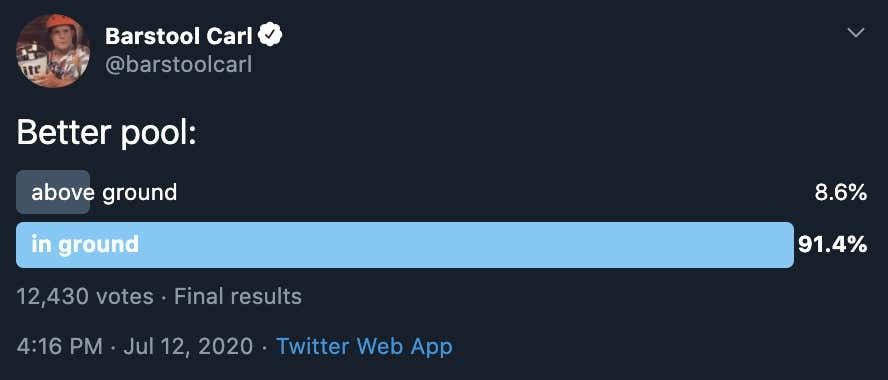Screen dimensions: 888x380
Task: Click the 8.6% result percentage
Action: [x=841, y=193]
